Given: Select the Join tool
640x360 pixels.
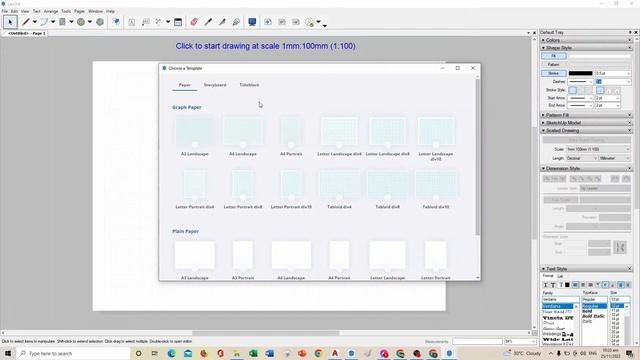Looking at the screenshot, I should 236,22.
